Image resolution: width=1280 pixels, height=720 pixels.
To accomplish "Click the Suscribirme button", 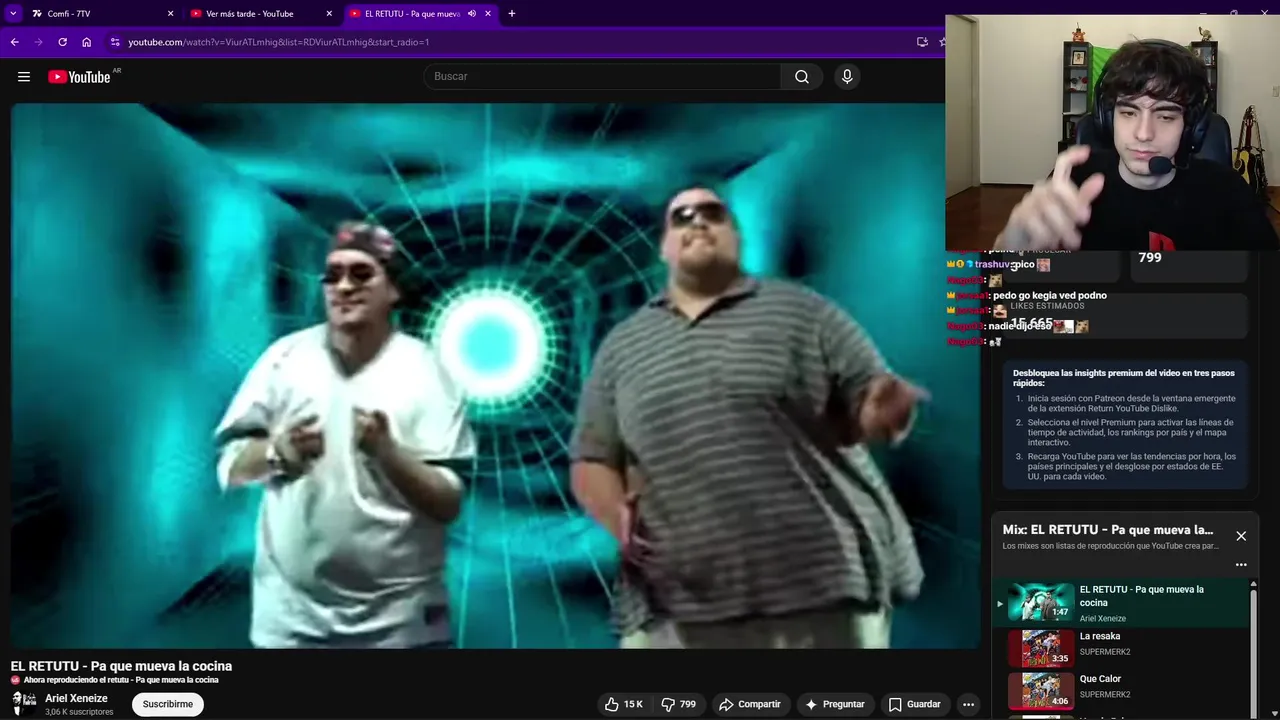I will [x=168, y=704].
